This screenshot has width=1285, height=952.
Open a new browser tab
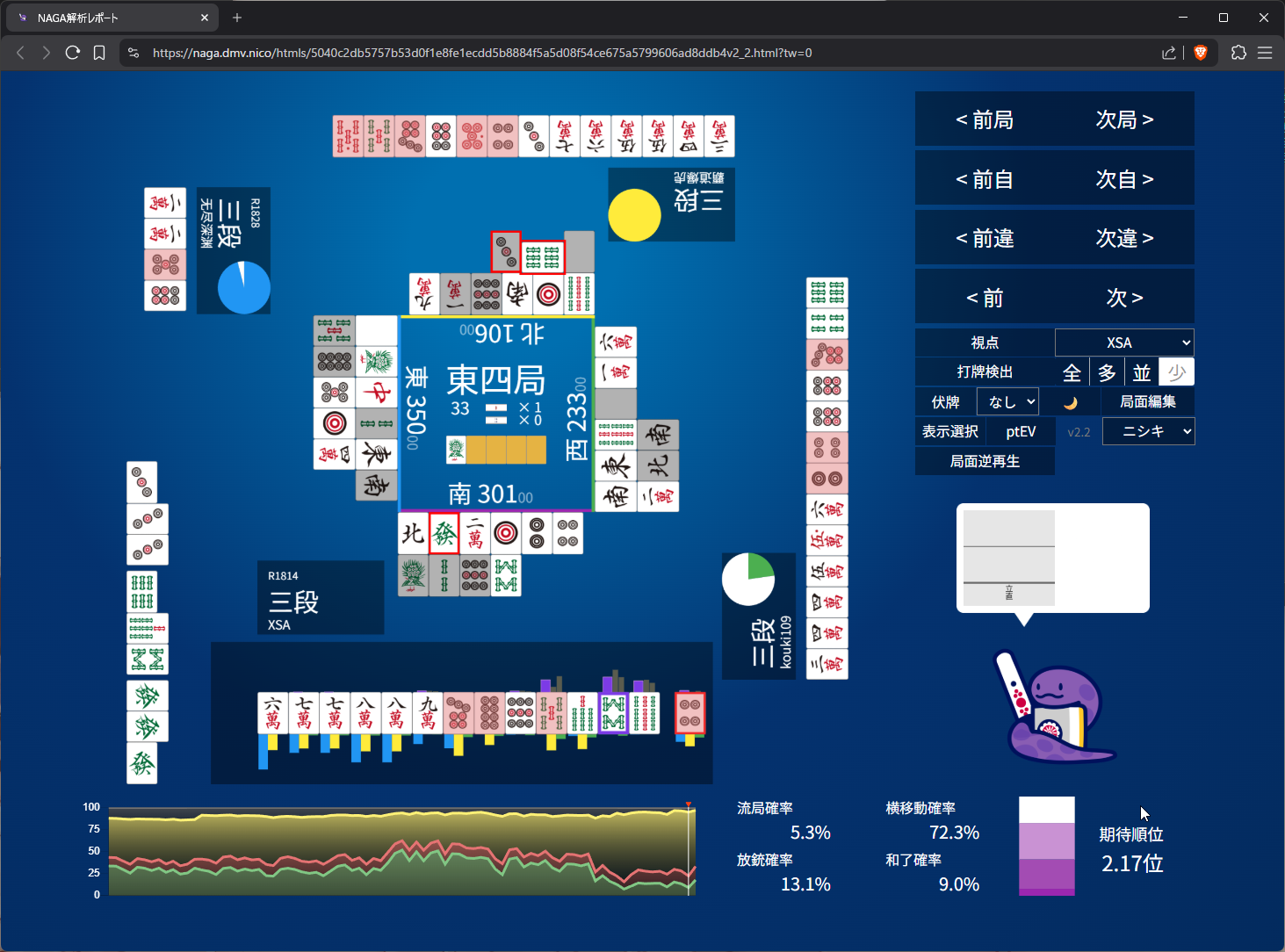tap(237, 18)
